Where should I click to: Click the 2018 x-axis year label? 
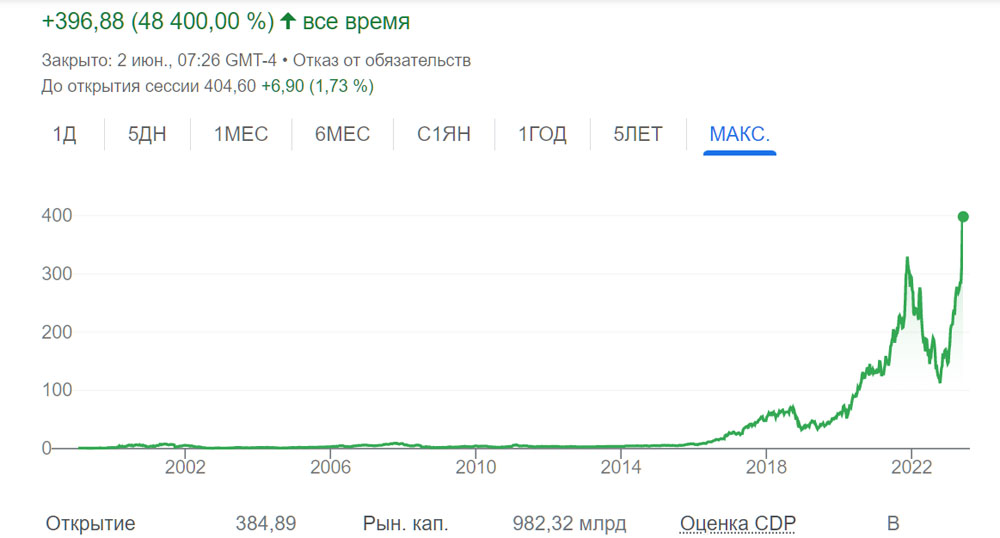766,466
